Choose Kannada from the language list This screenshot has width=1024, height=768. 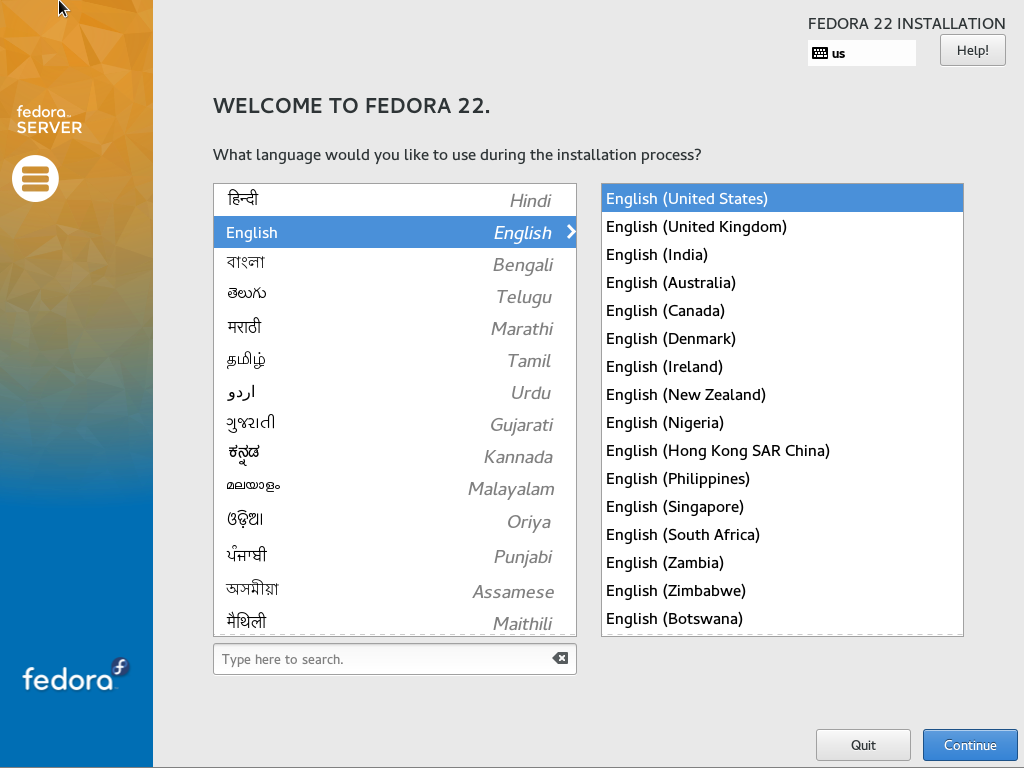point(394,456)
